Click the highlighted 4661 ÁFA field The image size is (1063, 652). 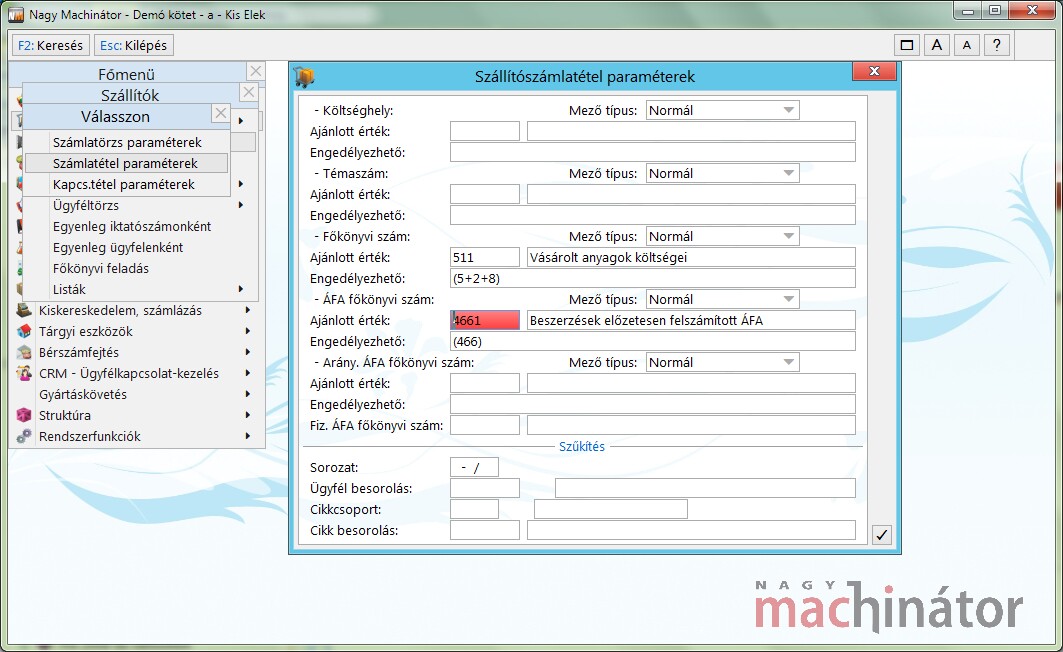pyautogui.click(x=485, y=321)
